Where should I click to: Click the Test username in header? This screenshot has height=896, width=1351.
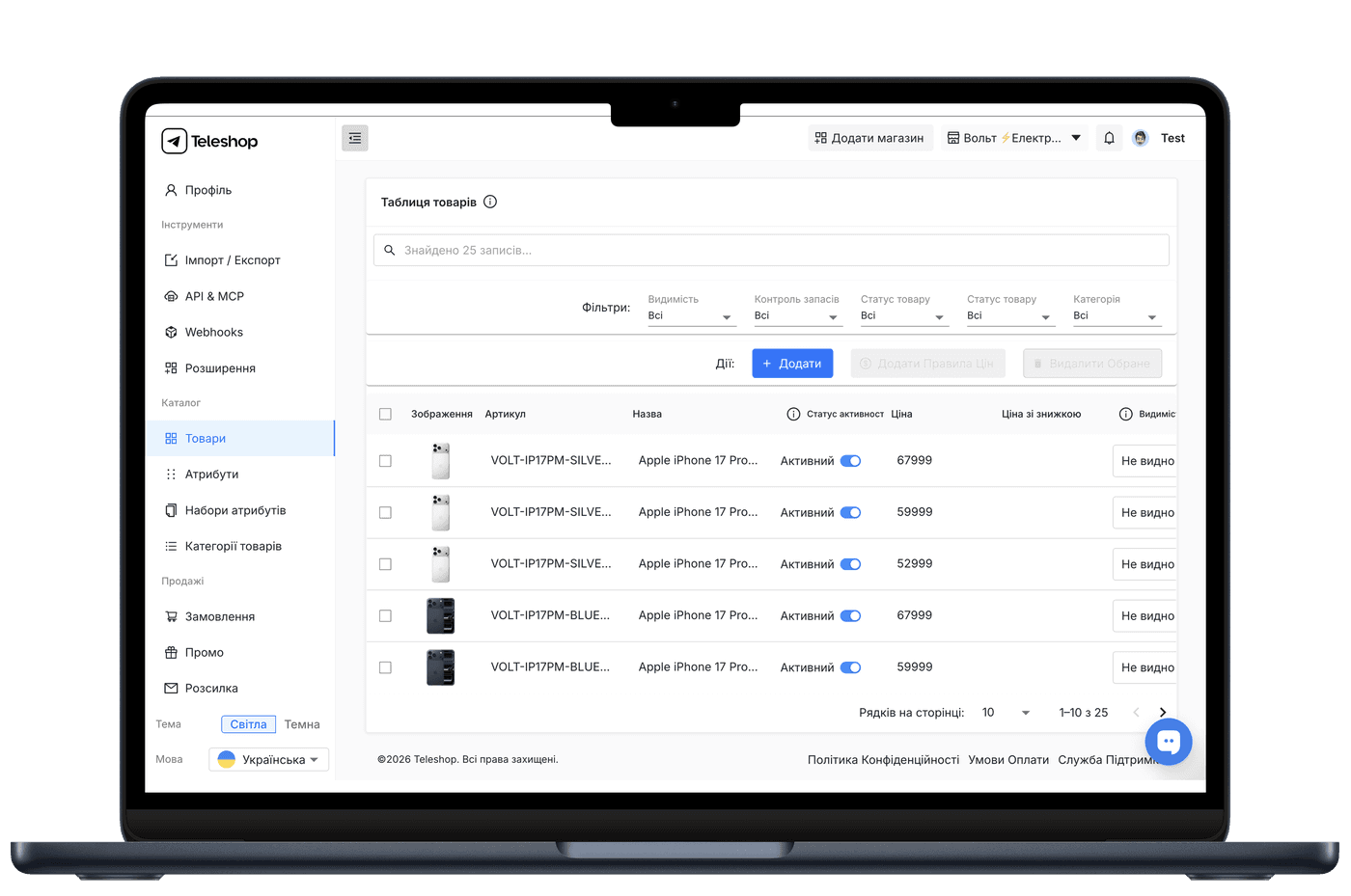point(1172,138)
